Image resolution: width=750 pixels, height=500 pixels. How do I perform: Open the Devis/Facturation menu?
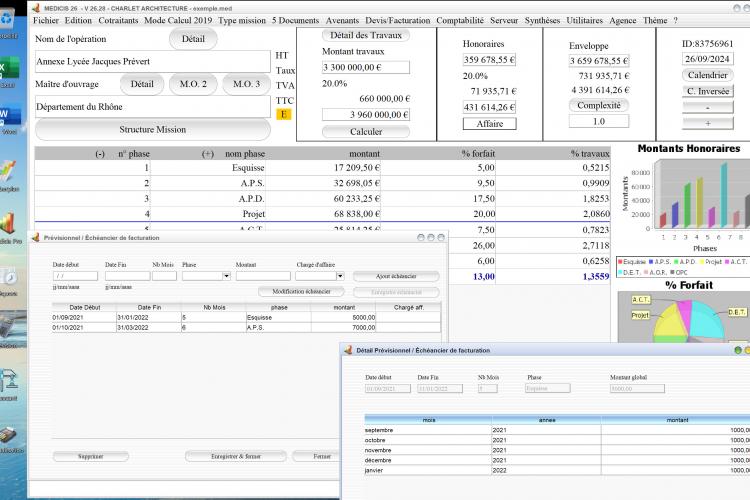397,21
